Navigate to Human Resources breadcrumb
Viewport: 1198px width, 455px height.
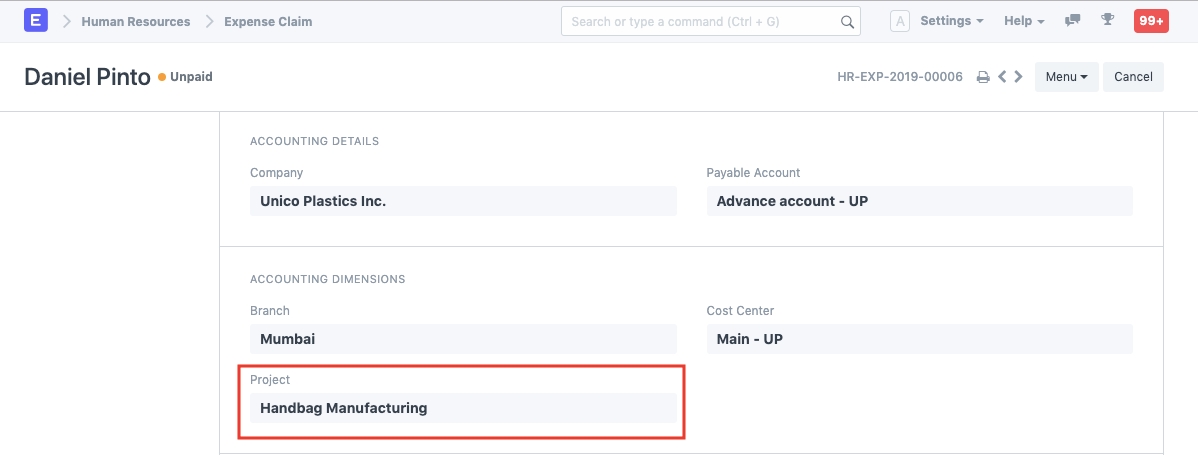(135, 21)
